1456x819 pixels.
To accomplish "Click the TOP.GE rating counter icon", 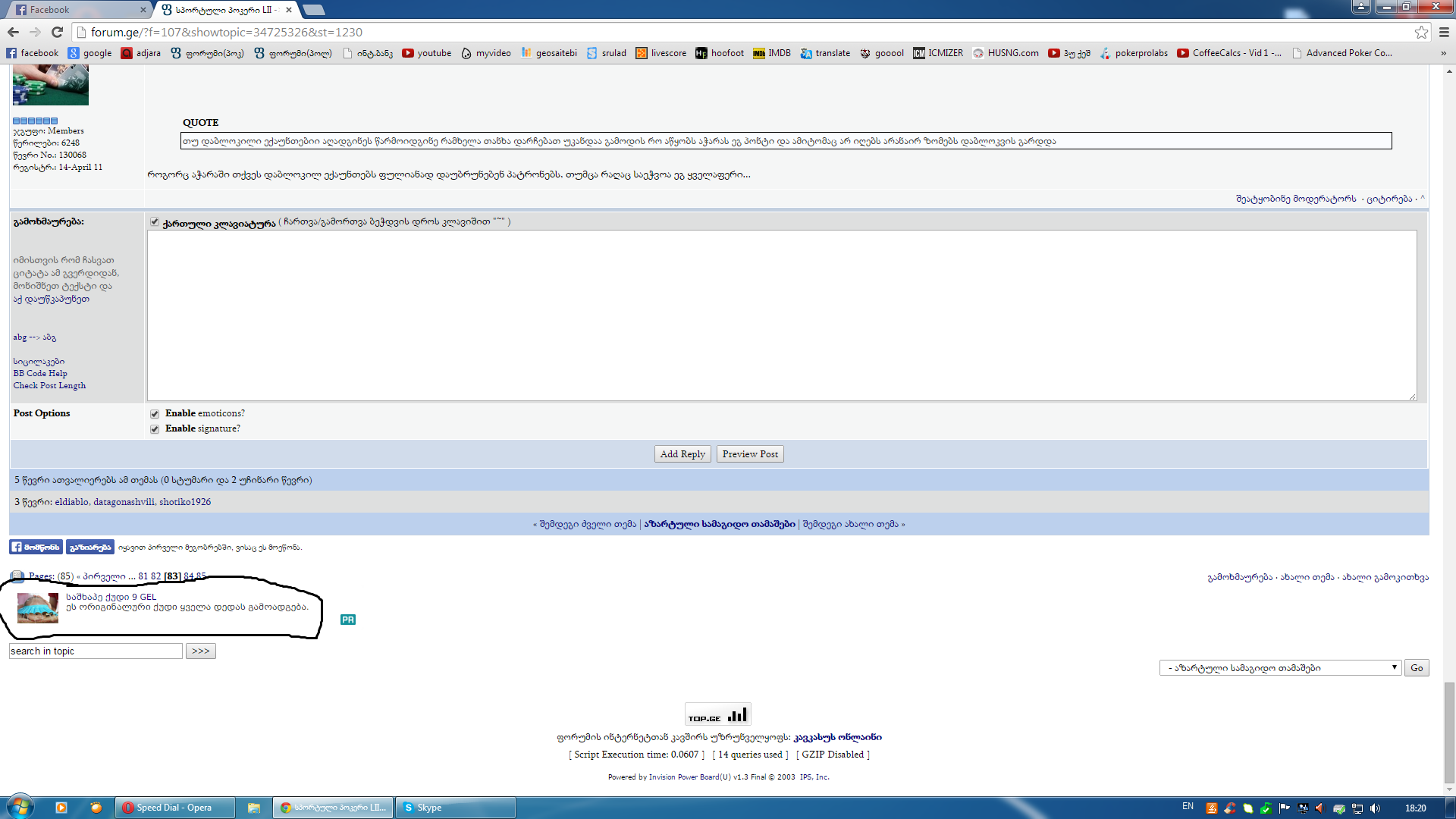I will click(717, 714).
